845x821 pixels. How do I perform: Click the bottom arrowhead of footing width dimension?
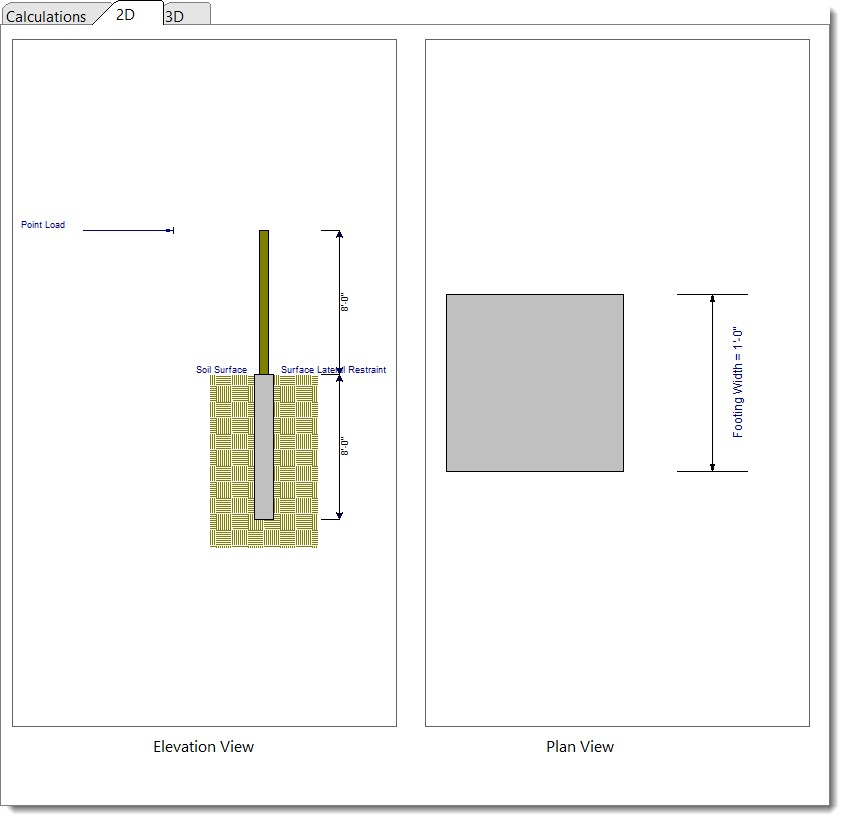click(712, 466)
